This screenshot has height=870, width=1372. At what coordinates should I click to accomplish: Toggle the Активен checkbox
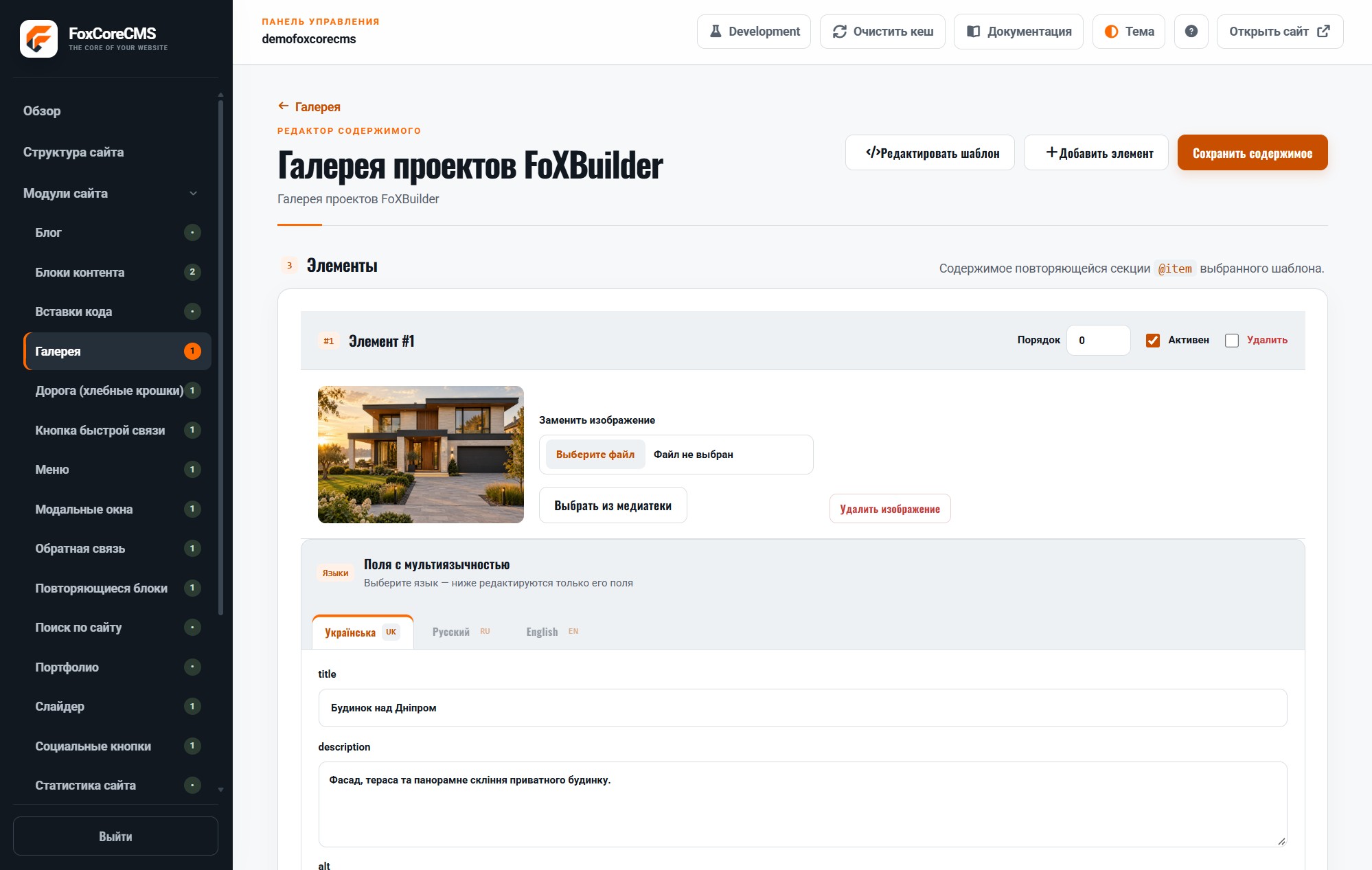point(1153,341)
